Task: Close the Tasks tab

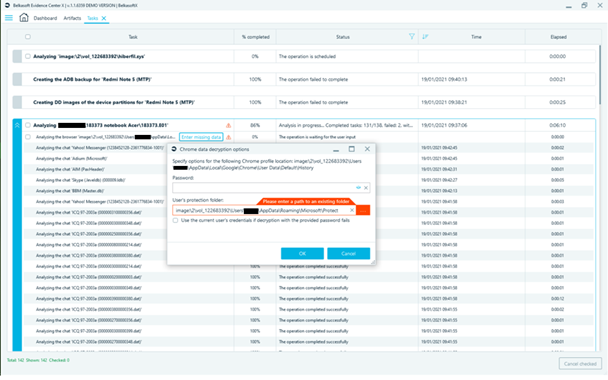Action: (104, 18)
